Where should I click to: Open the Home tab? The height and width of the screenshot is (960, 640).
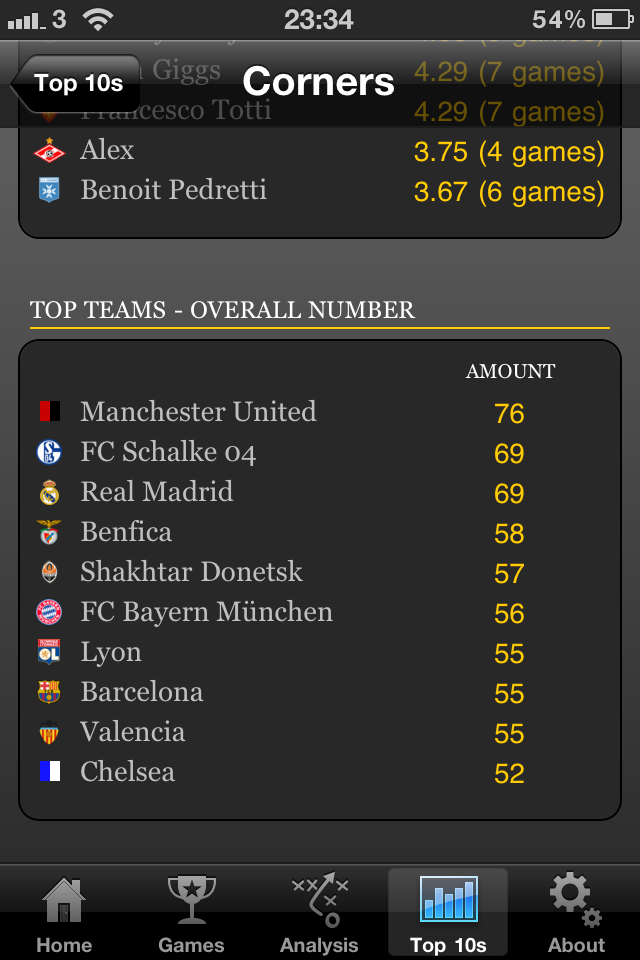[x=64, y=913]
